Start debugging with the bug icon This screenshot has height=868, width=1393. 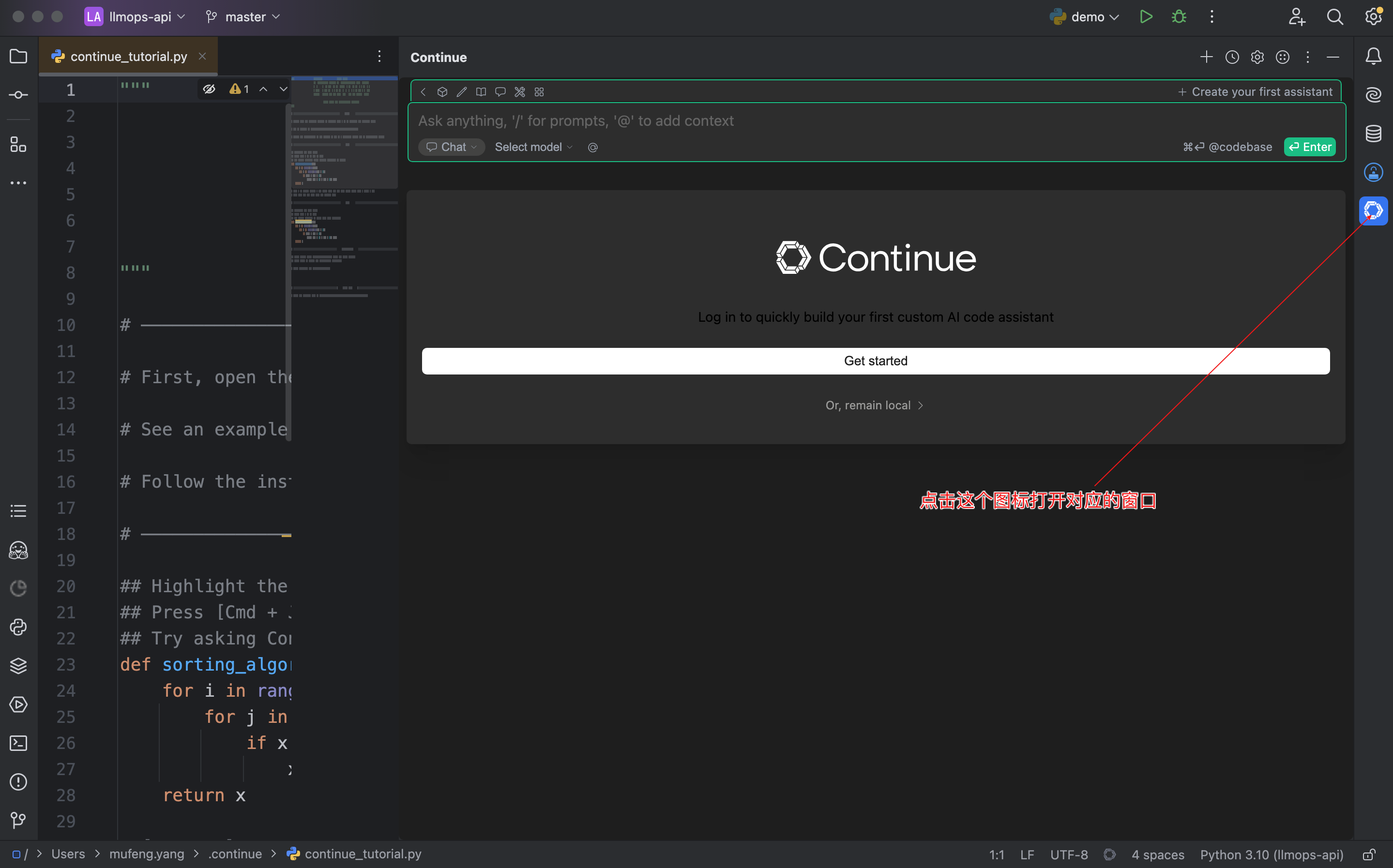tap(1178, 16)
